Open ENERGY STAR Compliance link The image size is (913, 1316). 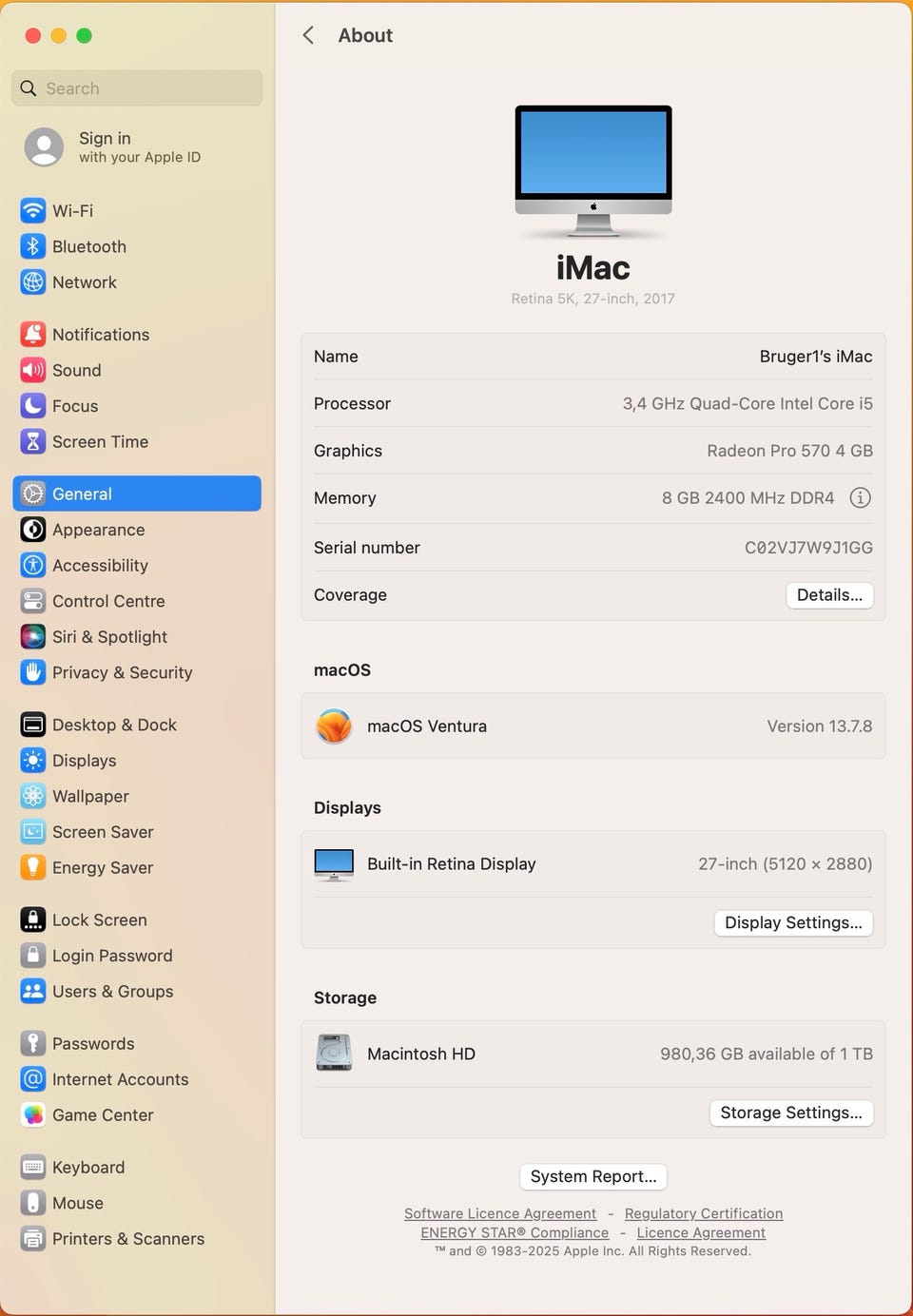(515, 1232)
